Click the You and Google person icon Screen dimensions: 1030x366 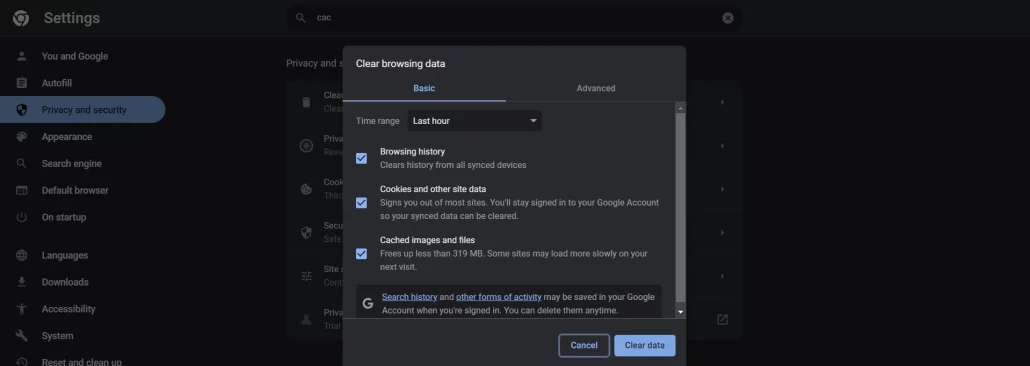point(22,56)
